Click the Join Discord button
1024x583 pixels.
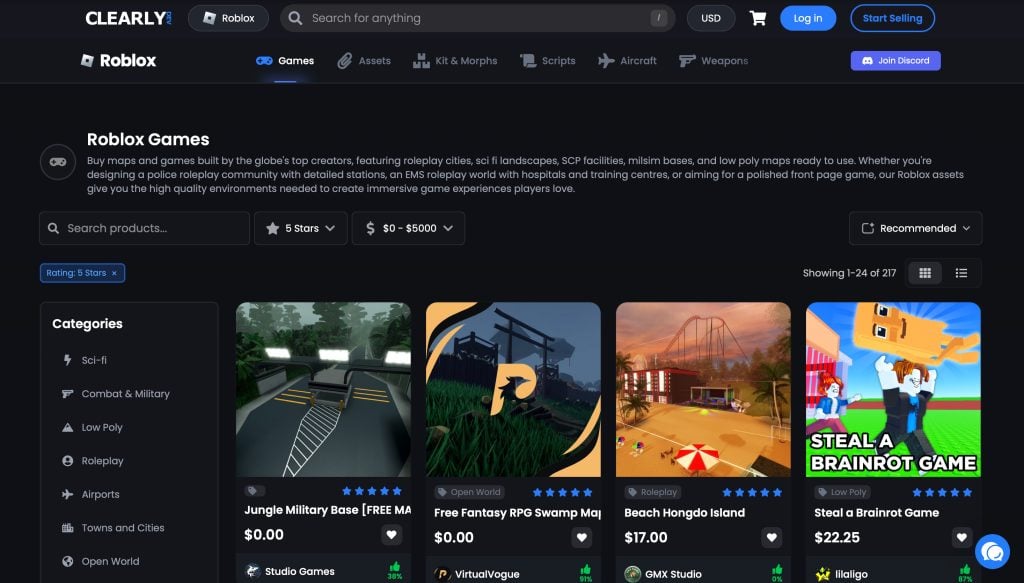tap(895, 61)
